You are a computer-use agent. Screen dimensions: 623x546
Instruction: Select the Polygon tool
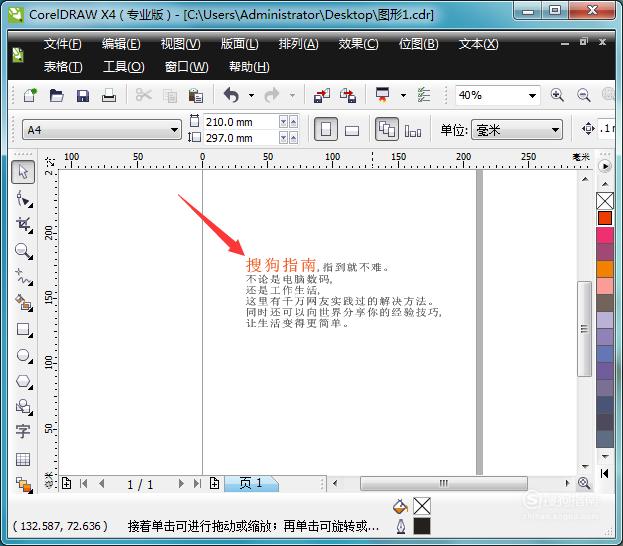click(24, 381)
